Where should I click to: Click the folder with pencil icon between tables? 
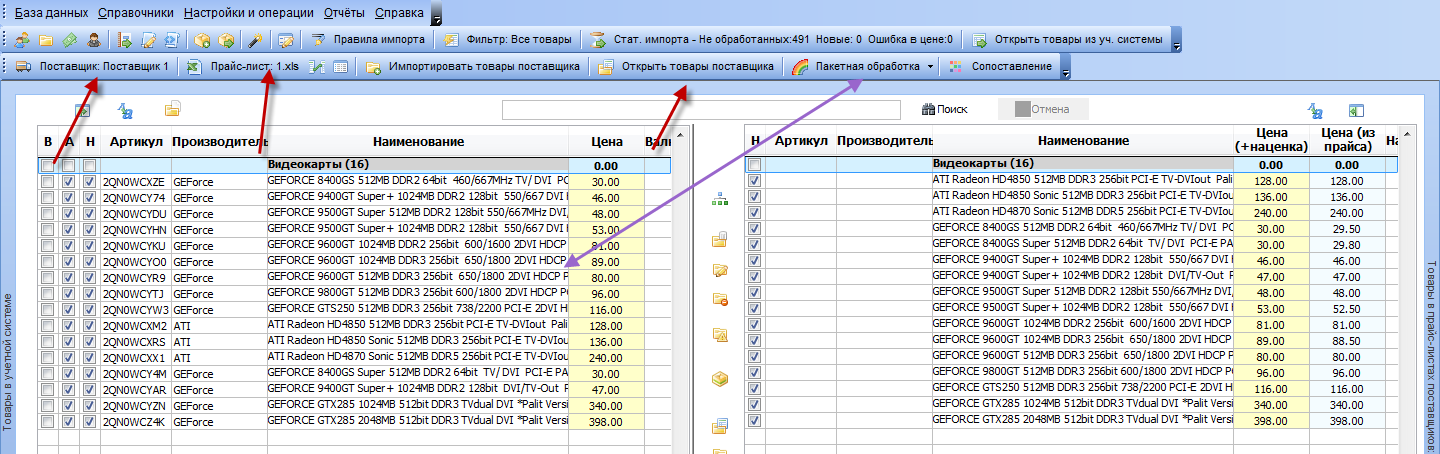point(720,270)
